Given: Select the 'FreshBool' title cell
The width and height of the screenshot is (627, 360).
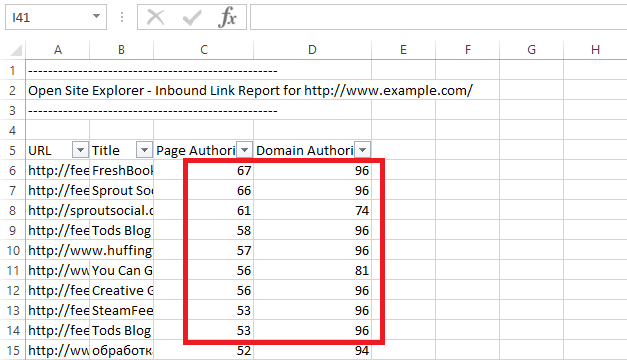Looking at the screenshot, I should coord(122,170).
